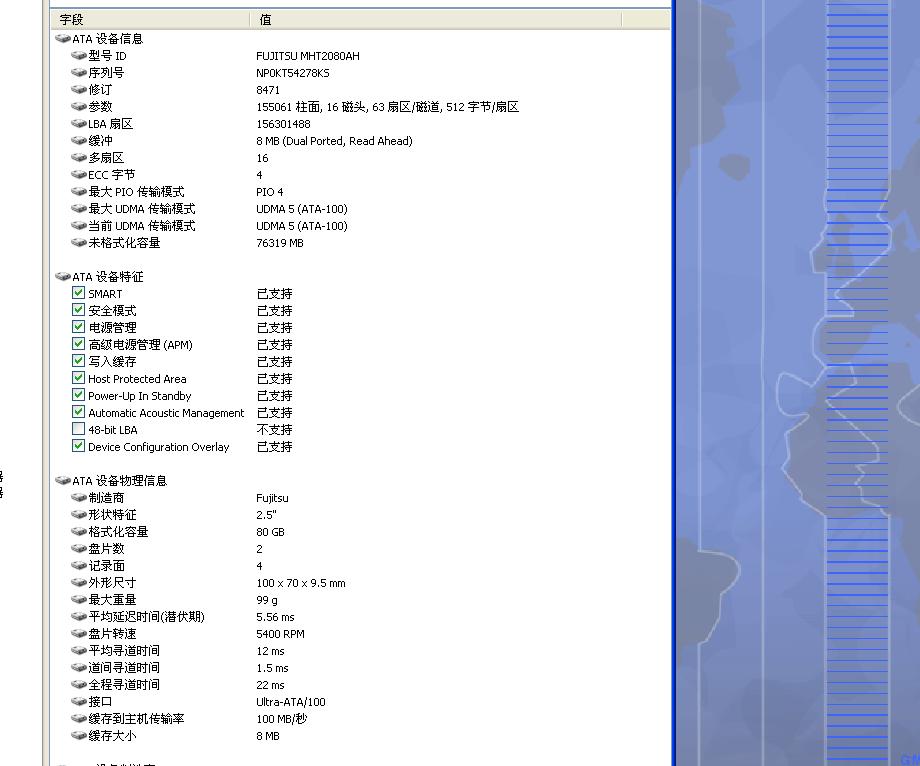Select the 8 MB (Dual Ported, Read Ahead) value

coord(334,141)
